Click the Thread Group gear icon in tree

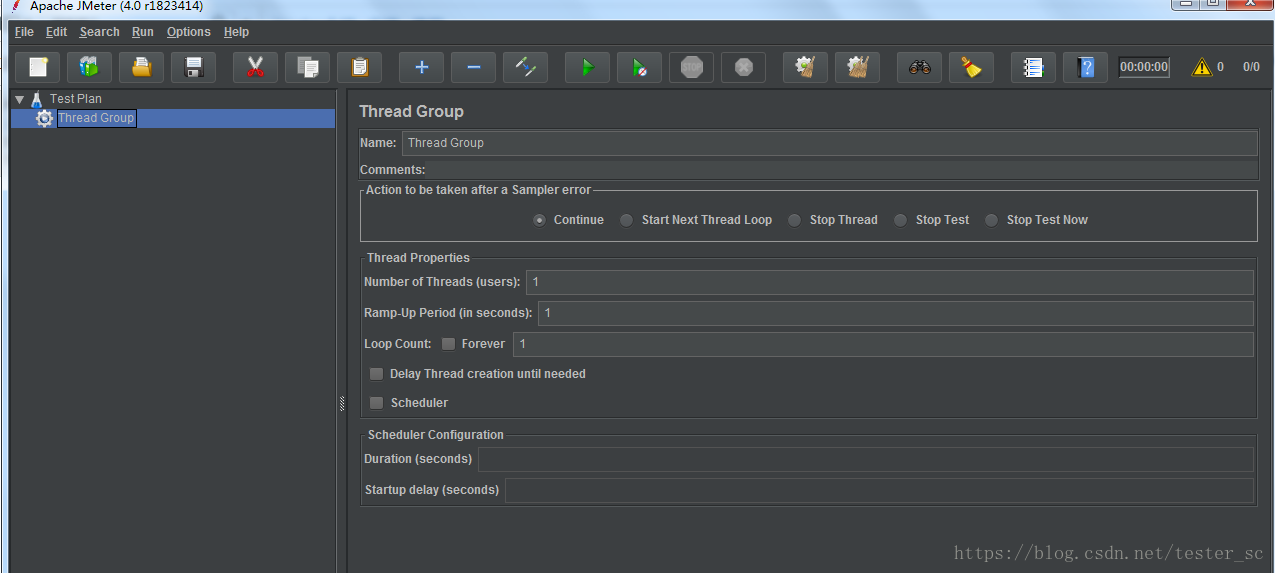click(x=45, y=118)
